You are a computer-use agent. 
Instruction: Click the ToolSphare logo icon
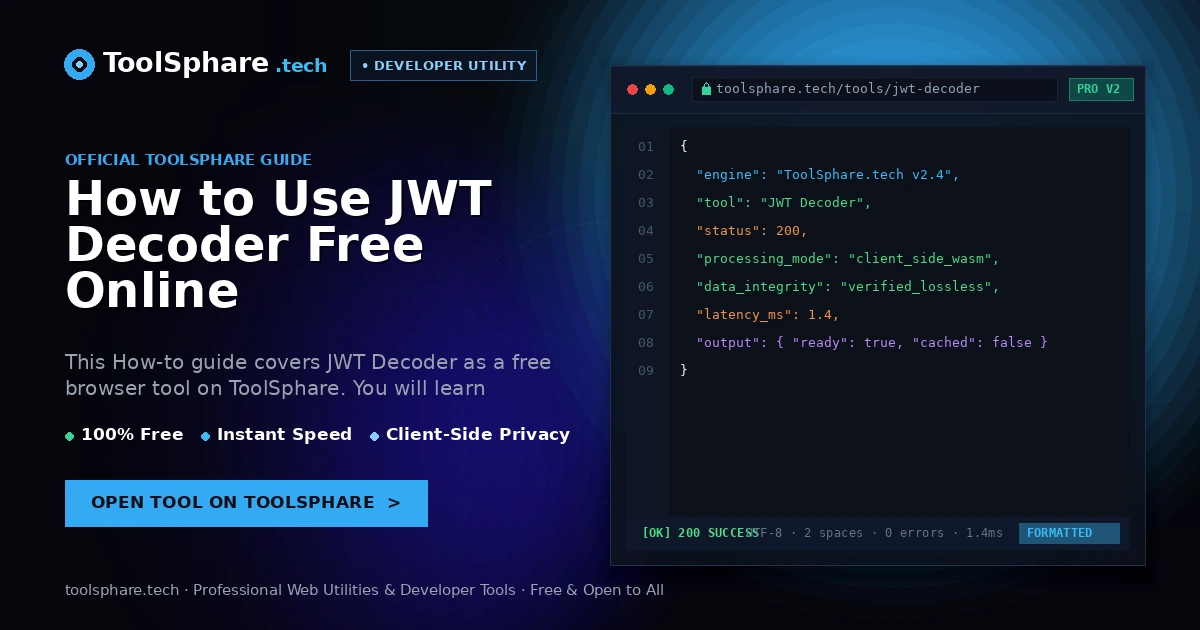click(x=79, y=64)
